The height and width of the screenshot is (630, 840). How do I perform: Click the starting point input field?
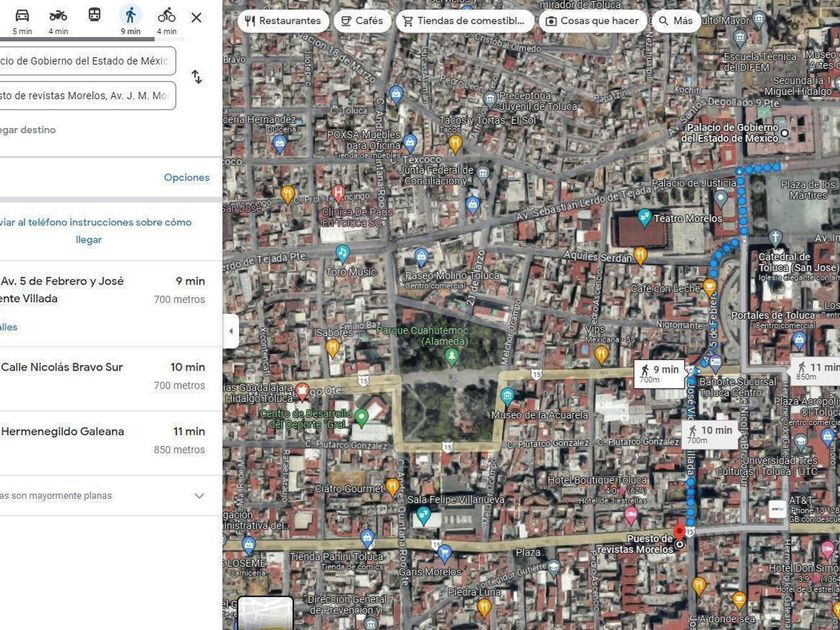click(x=85, y=61)
